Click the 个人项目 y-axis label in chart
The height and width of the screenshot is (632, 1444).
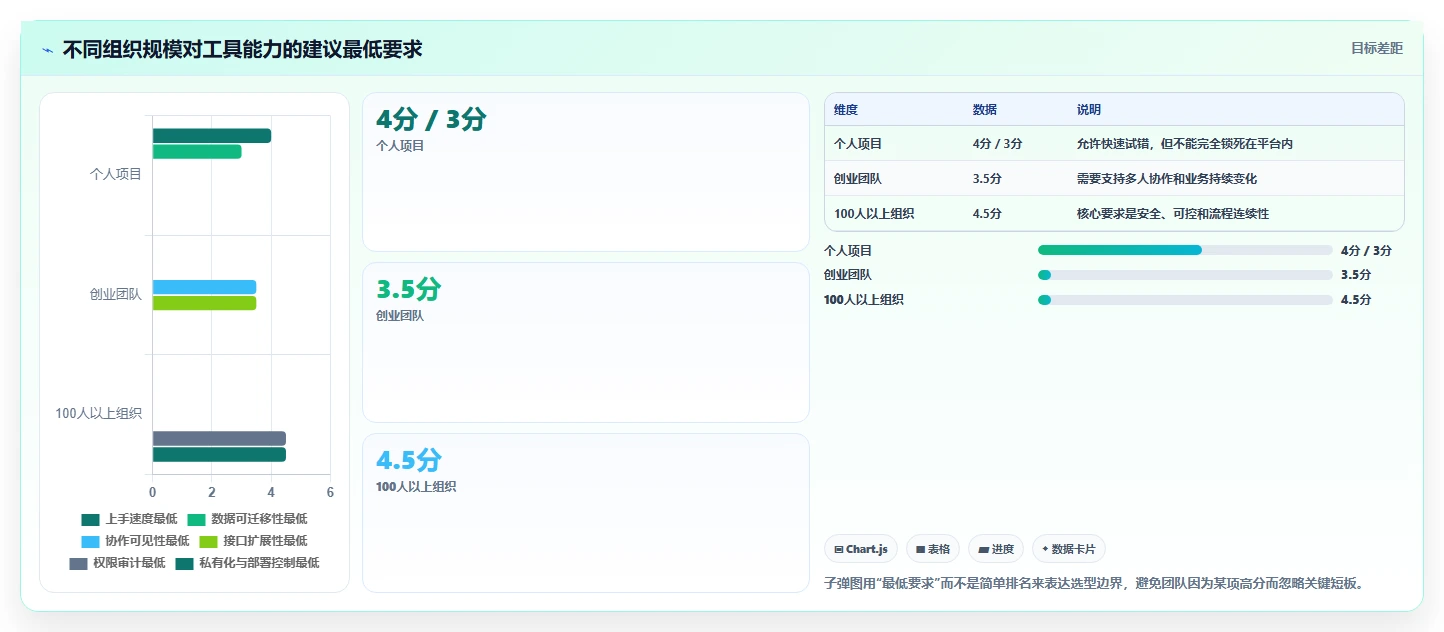point(115,174)
